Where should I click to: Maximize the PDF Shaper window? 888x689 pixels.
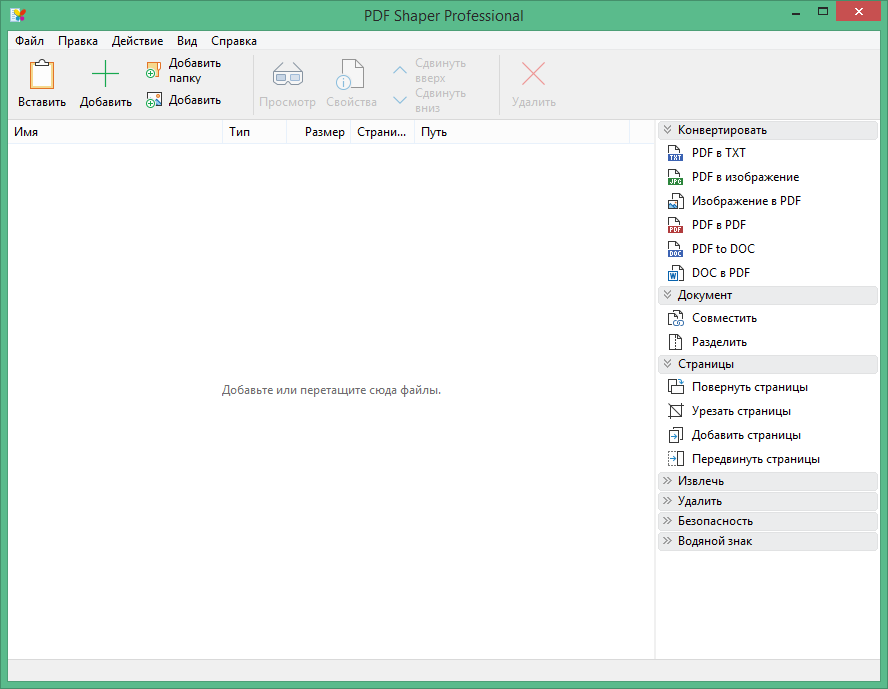tap(823, 12)
